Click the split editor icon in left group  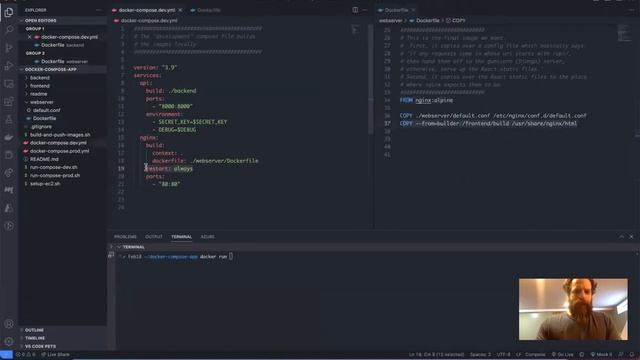(x=355, y=10)
